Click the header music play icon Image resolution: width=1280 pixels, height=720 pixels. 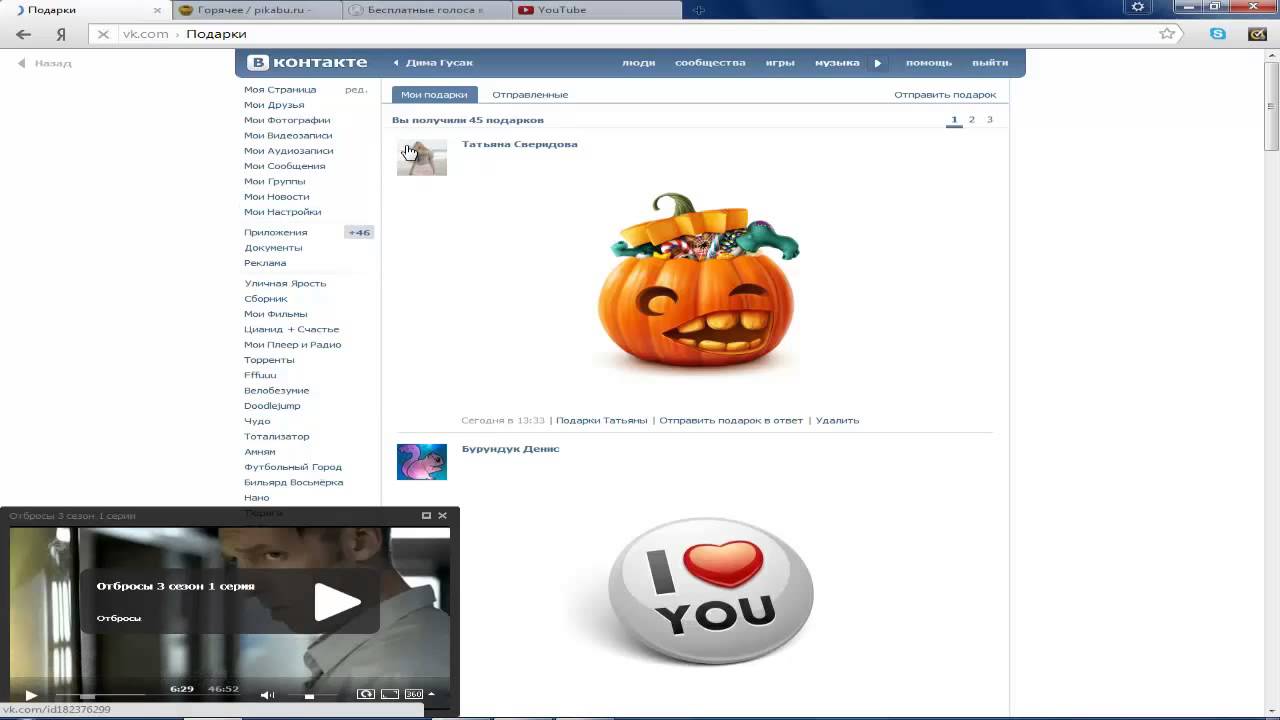(x=878, y=63)
